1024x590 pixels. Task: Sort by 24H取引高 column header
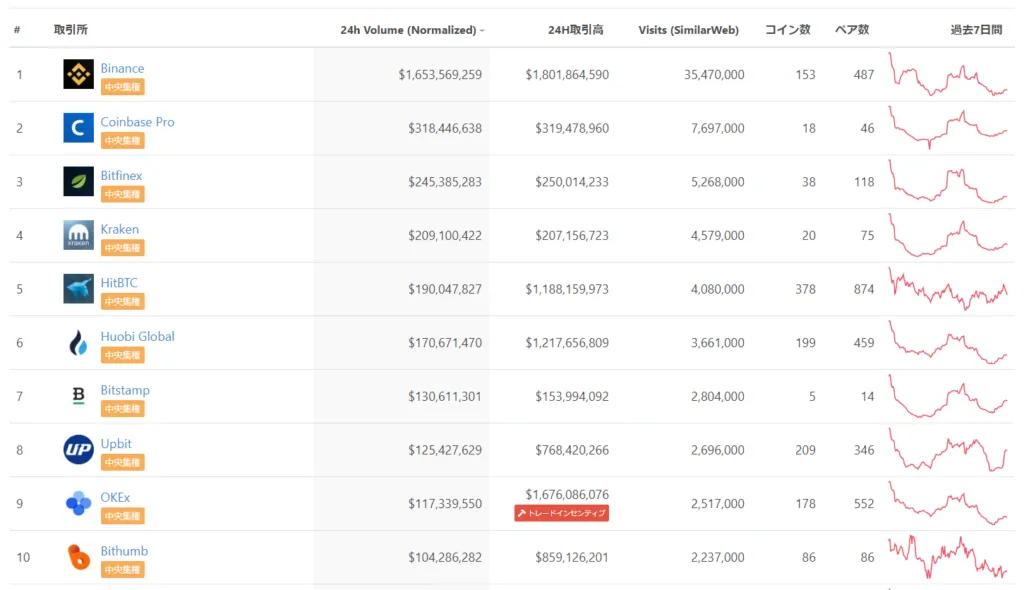click(575, 29)
